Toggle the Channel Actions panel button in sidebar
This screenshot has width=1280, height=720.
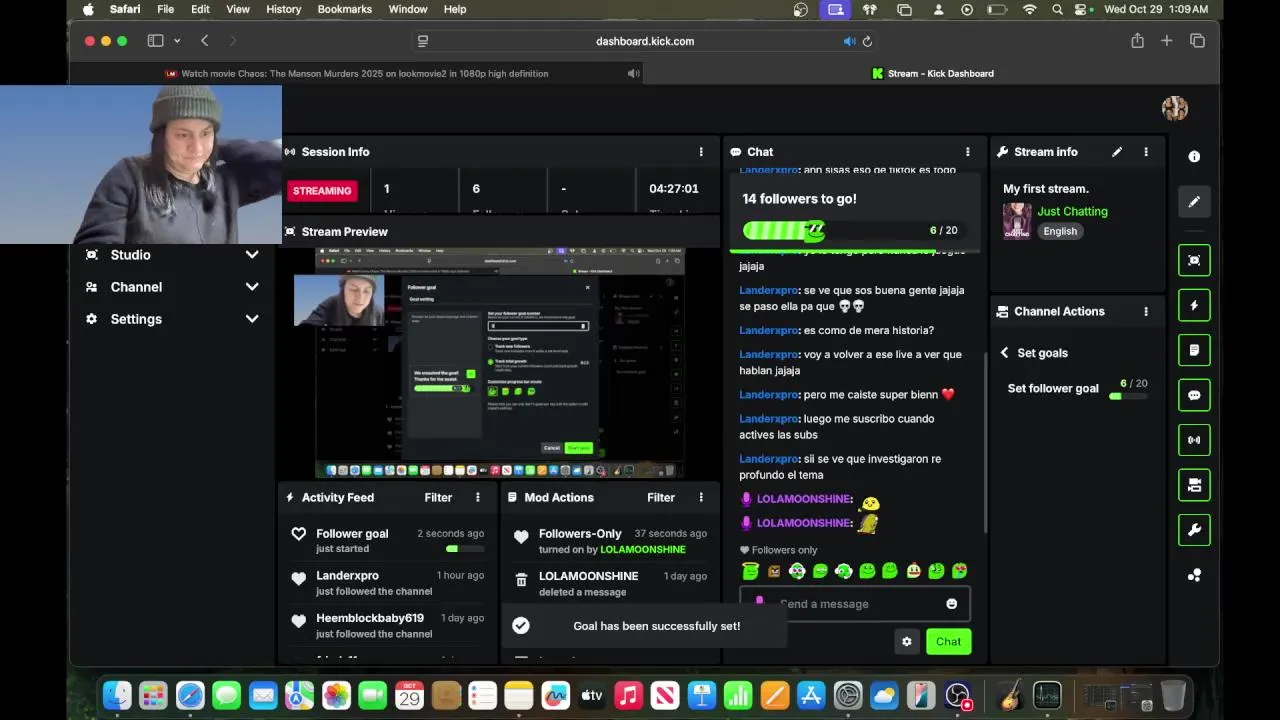point(1194,485)
